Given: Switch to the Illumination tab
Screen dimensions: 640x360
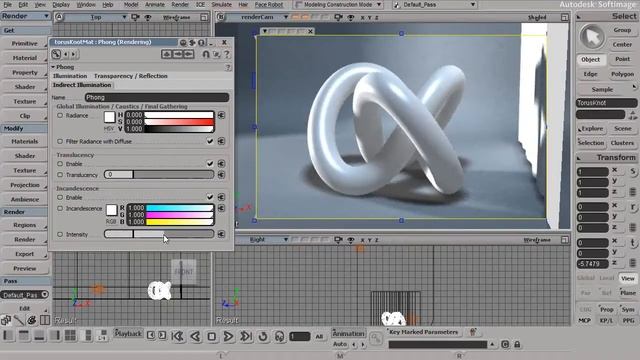Looking at the screenshot, I should (x=70, y=76).
